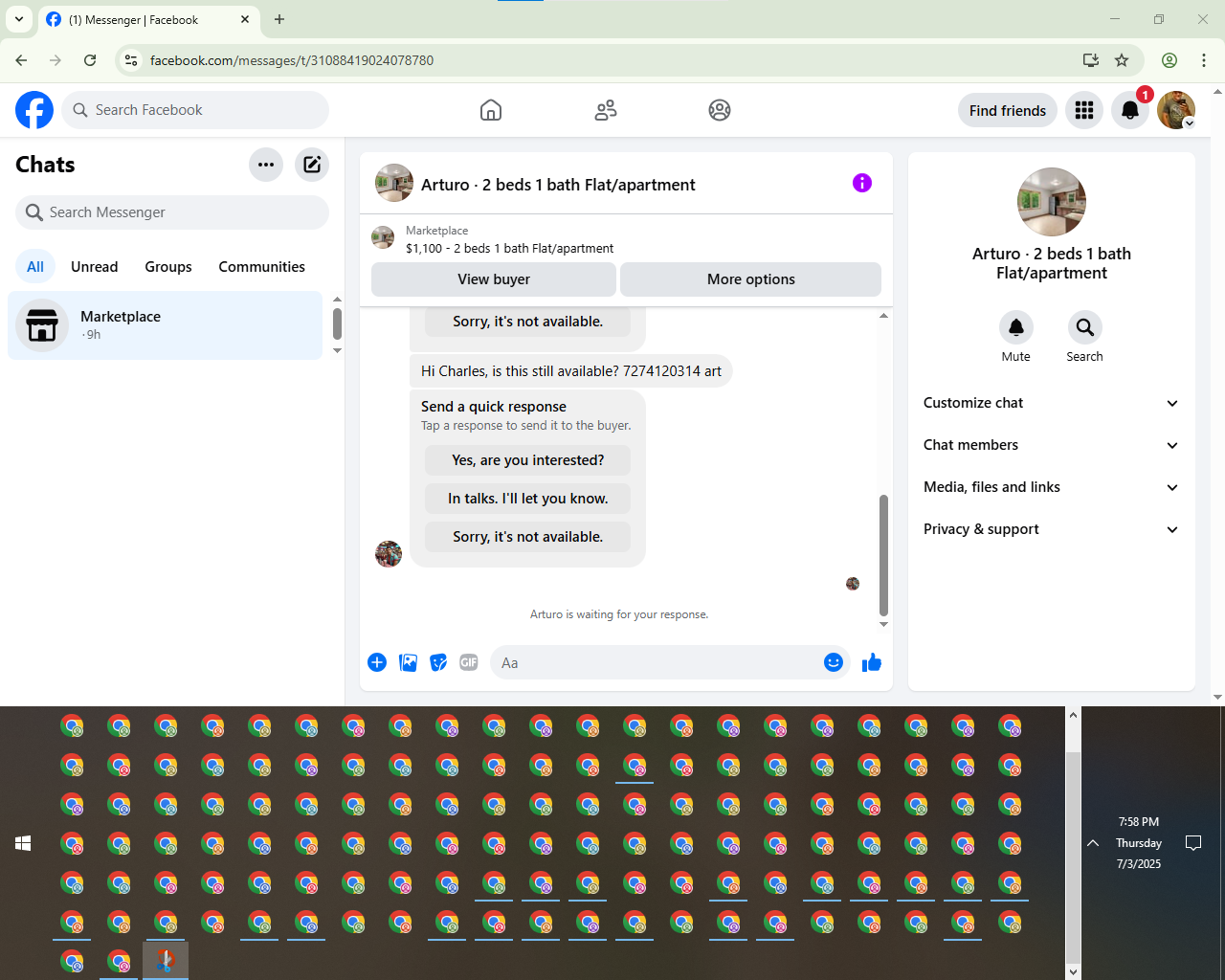Click the More options button
This screenshot has height=980, width=1225.
(x=751, y=279)
